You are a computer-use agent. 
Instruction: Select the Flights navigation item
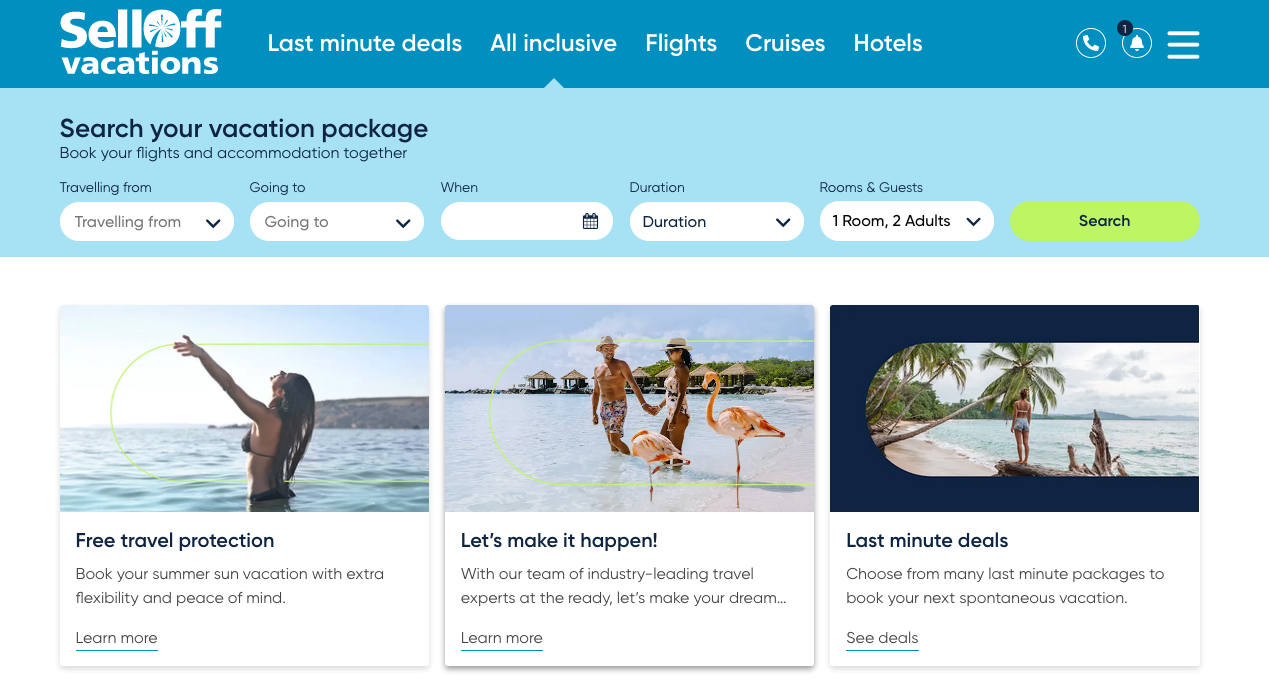(681, 43)
